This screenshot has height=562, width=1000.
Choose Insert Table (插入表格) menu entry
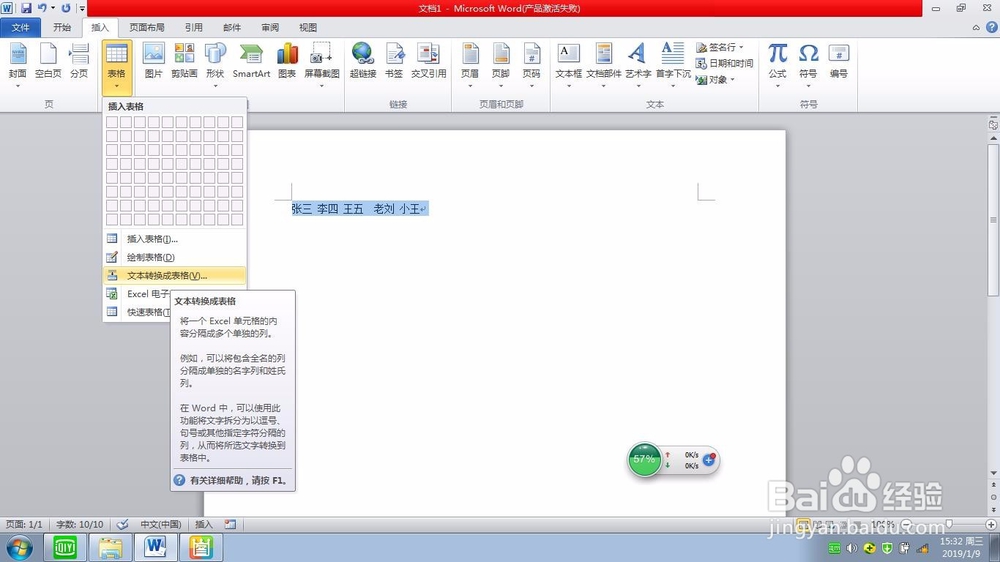click(174, 239)
